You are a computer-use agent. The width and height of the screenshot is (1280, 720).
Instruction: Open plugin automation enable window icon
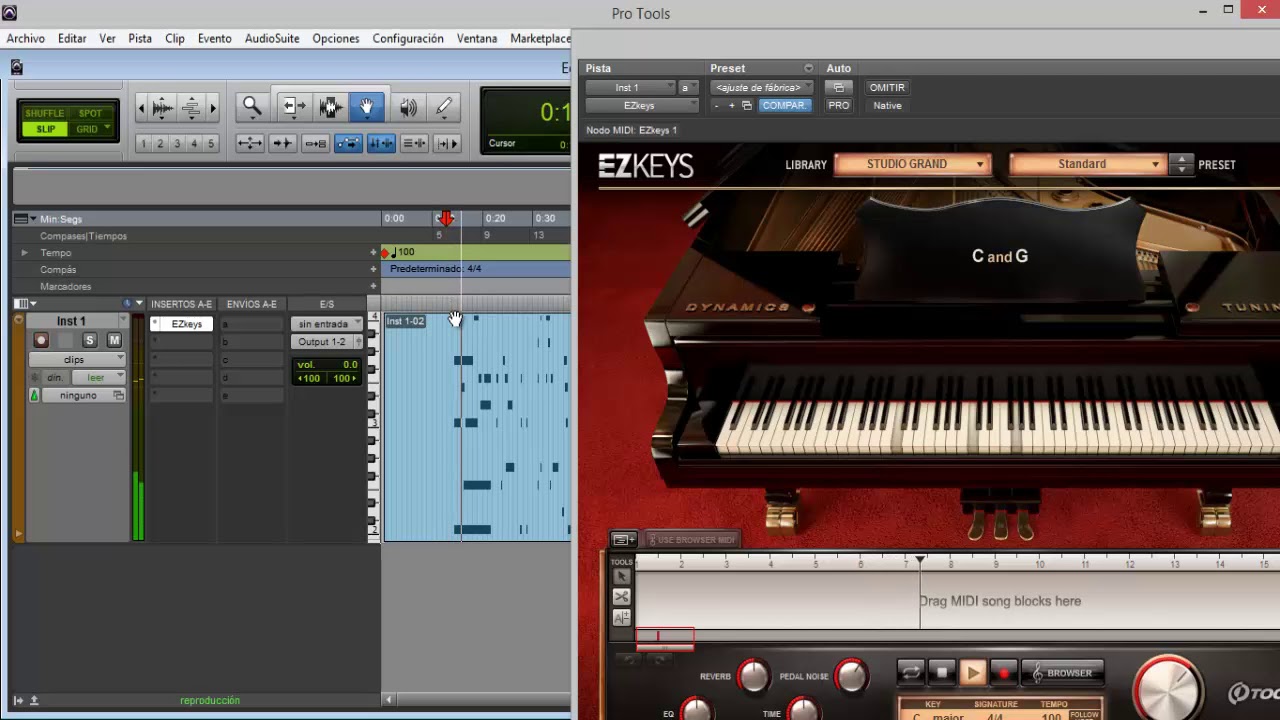(x=838, y=88)
